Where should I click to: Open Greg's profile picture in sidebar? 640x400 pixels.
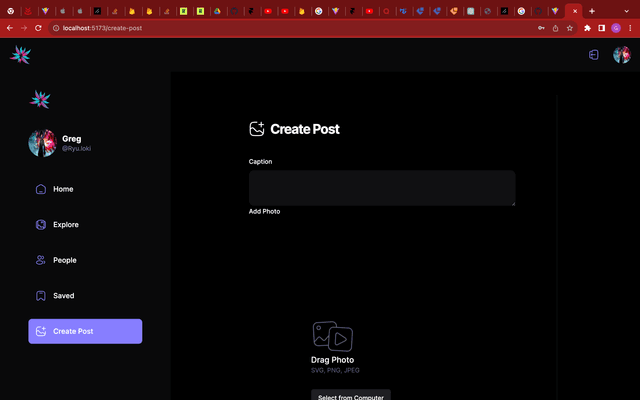pyautogui.click(x=42, y=143)
